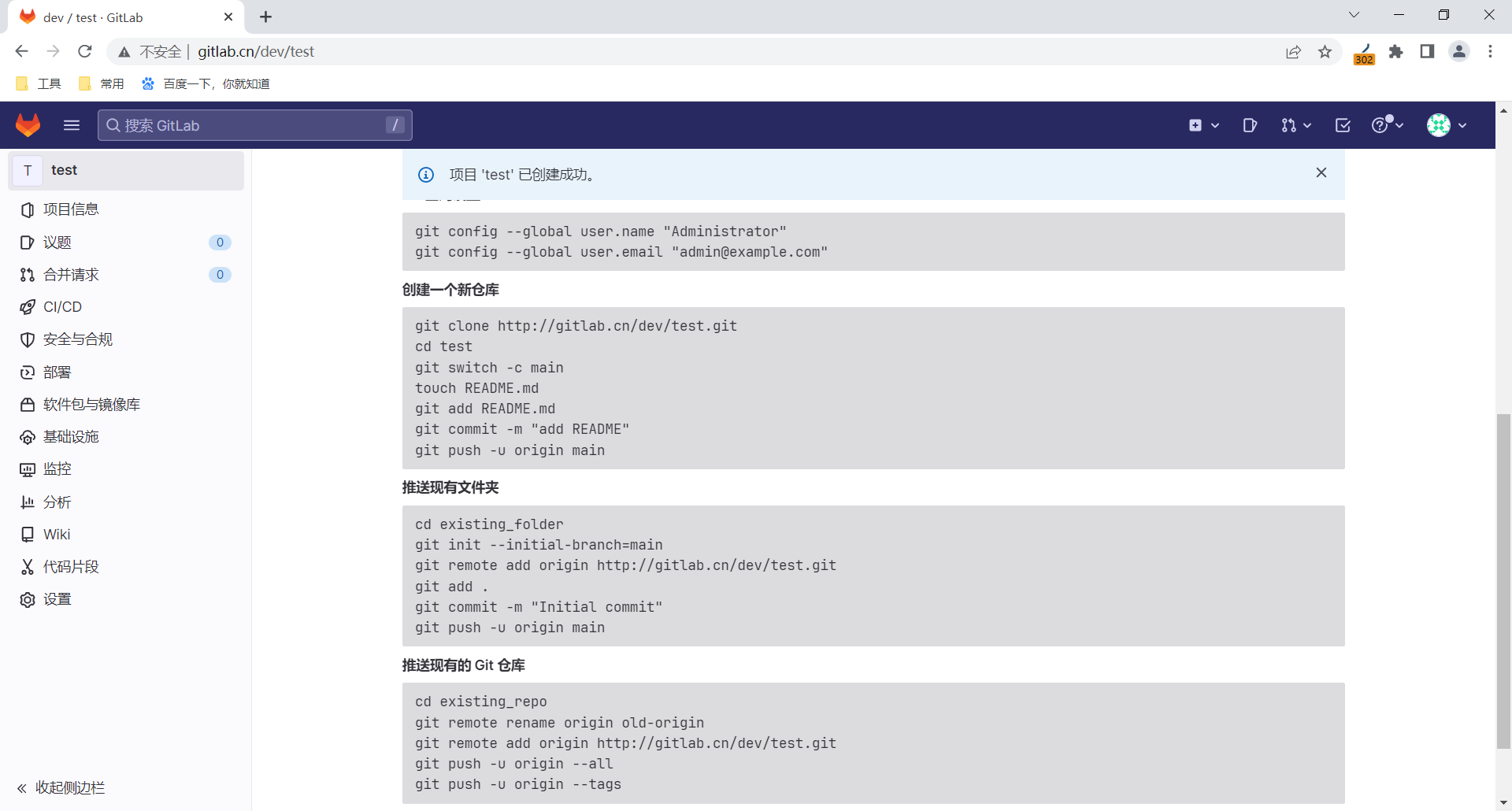Open the 工具 bookmarks folder

click(39, 83)
